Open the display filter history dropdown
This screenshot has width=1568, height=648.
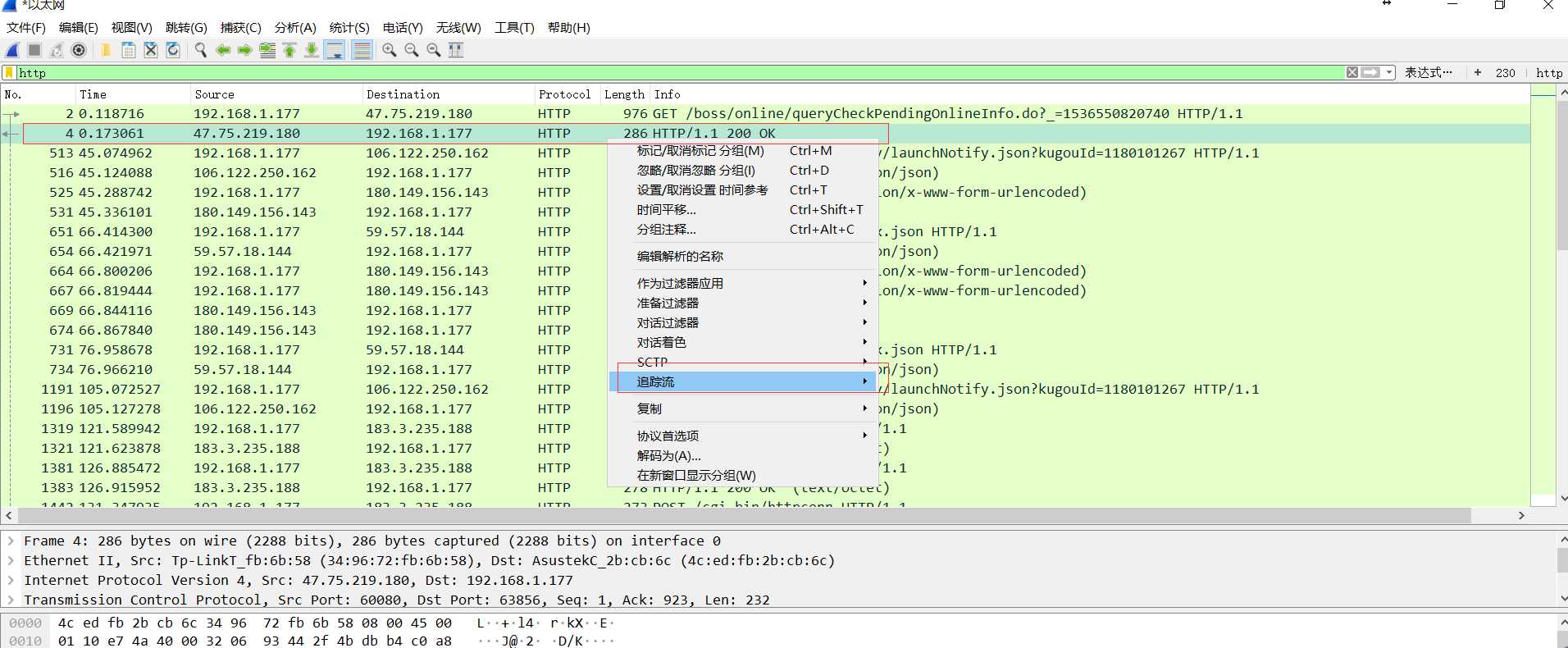point(1388,72)
